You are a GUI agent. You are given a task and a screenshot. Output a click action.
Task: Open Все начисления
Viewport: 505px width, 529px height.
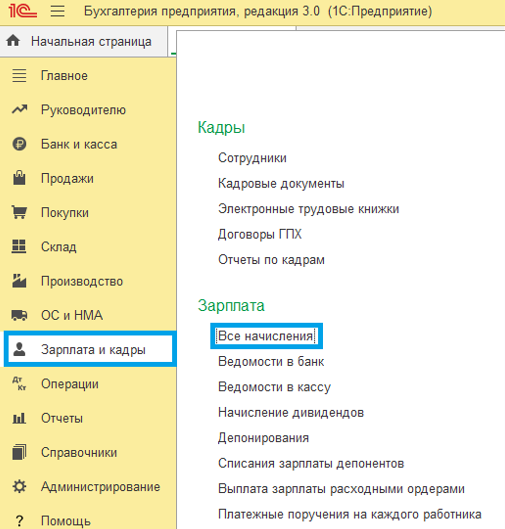point(266,336)
